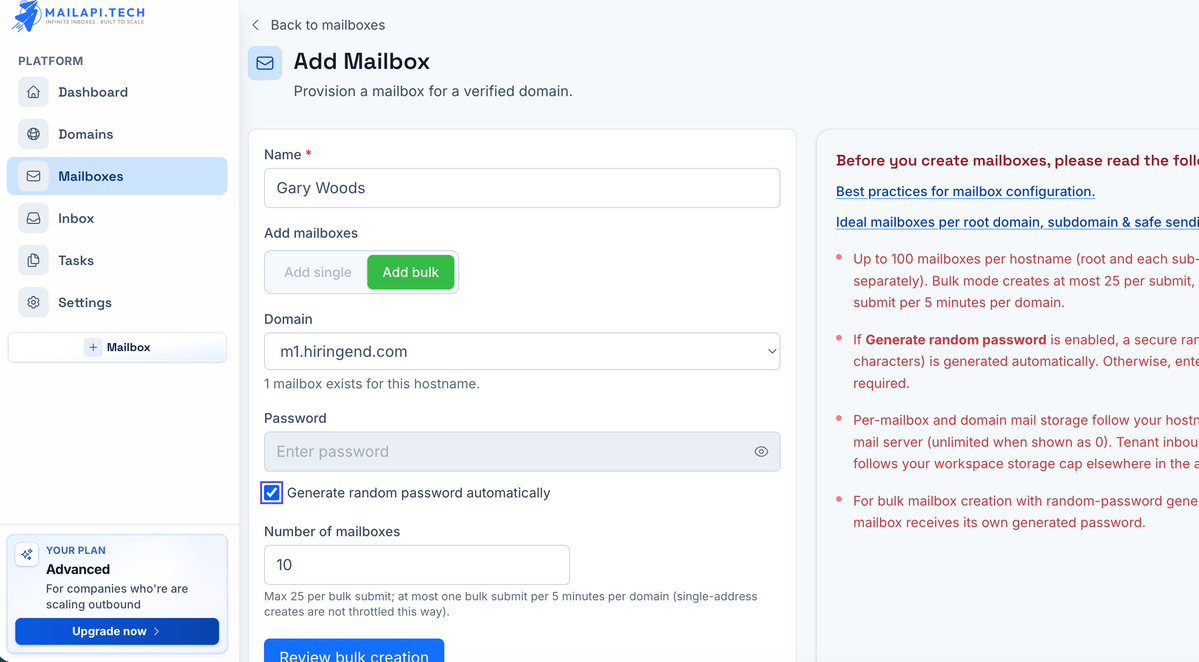Switch to Add single mode

(x=317, y=272)
